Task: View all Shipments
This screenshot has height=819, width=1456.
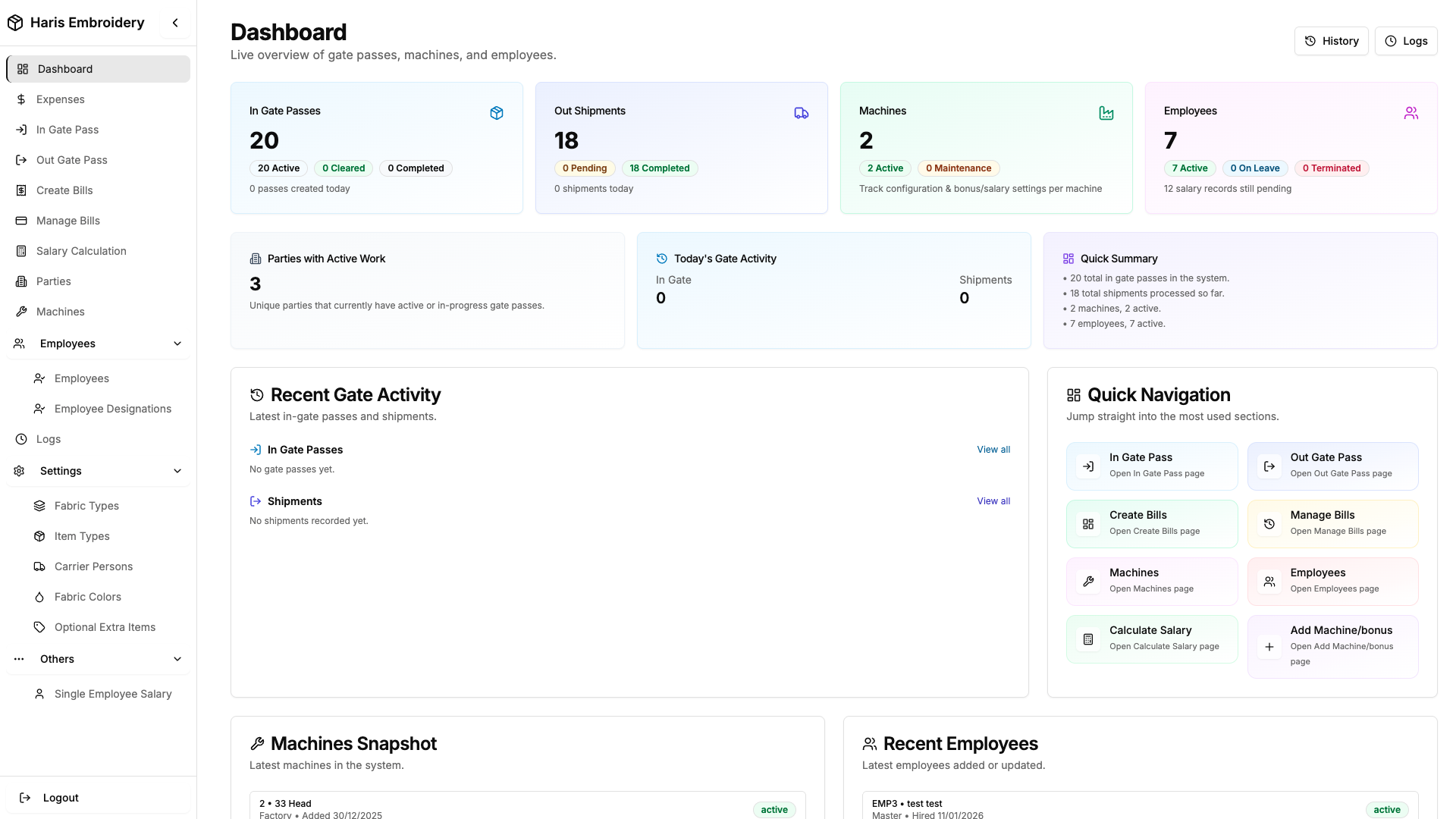Action: tap(993, 501)
